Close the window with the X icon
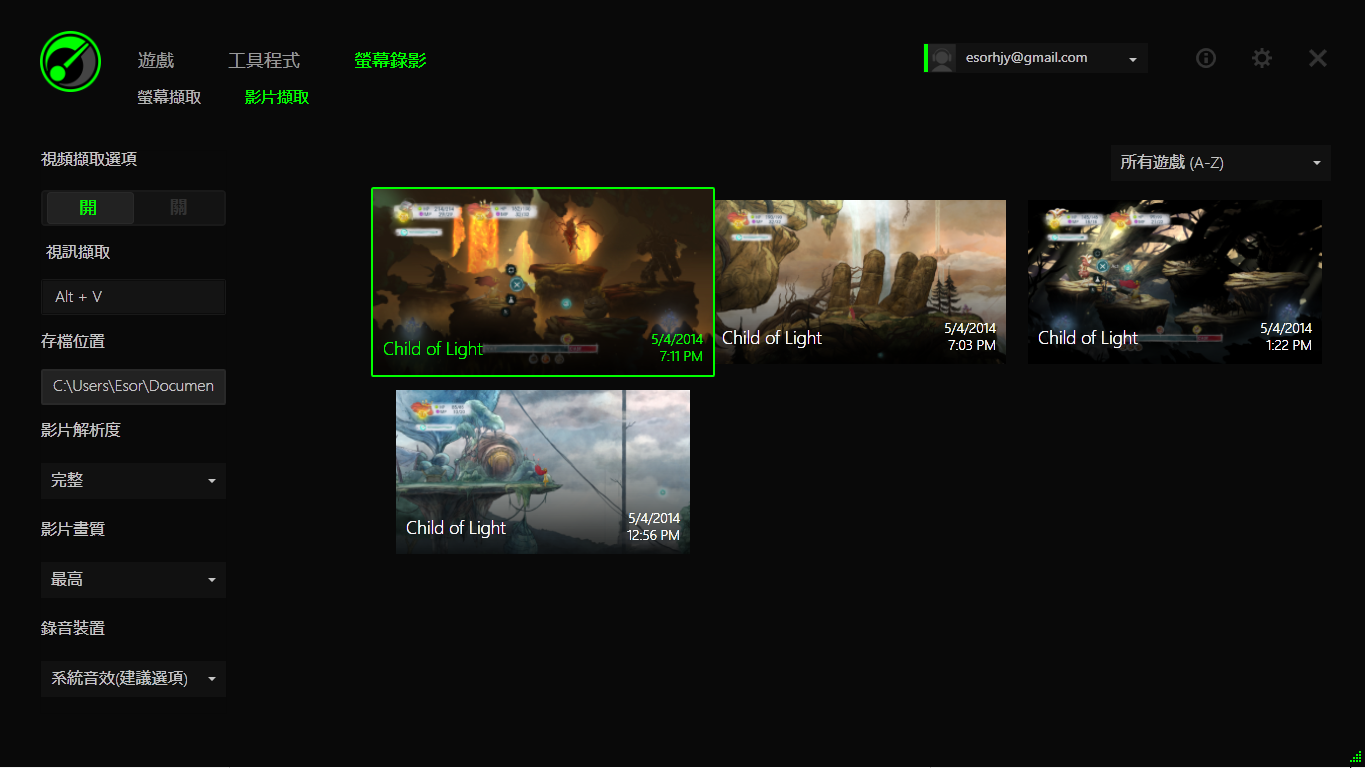Image resolution: width=1365 pixels, height=768 pixels. pos(1318,58)
